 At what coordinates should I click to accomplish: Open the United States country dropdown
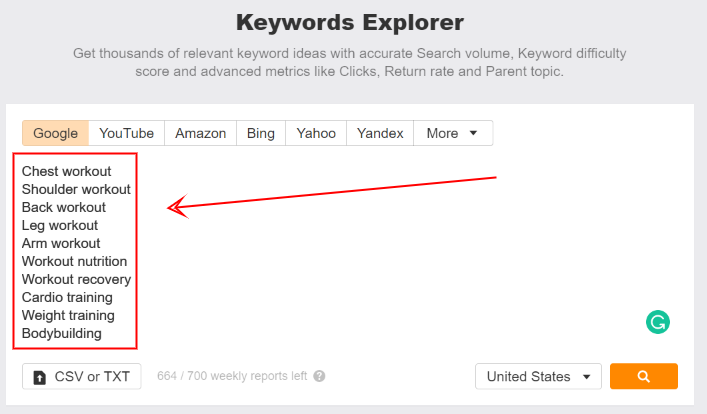pos(538,377)
